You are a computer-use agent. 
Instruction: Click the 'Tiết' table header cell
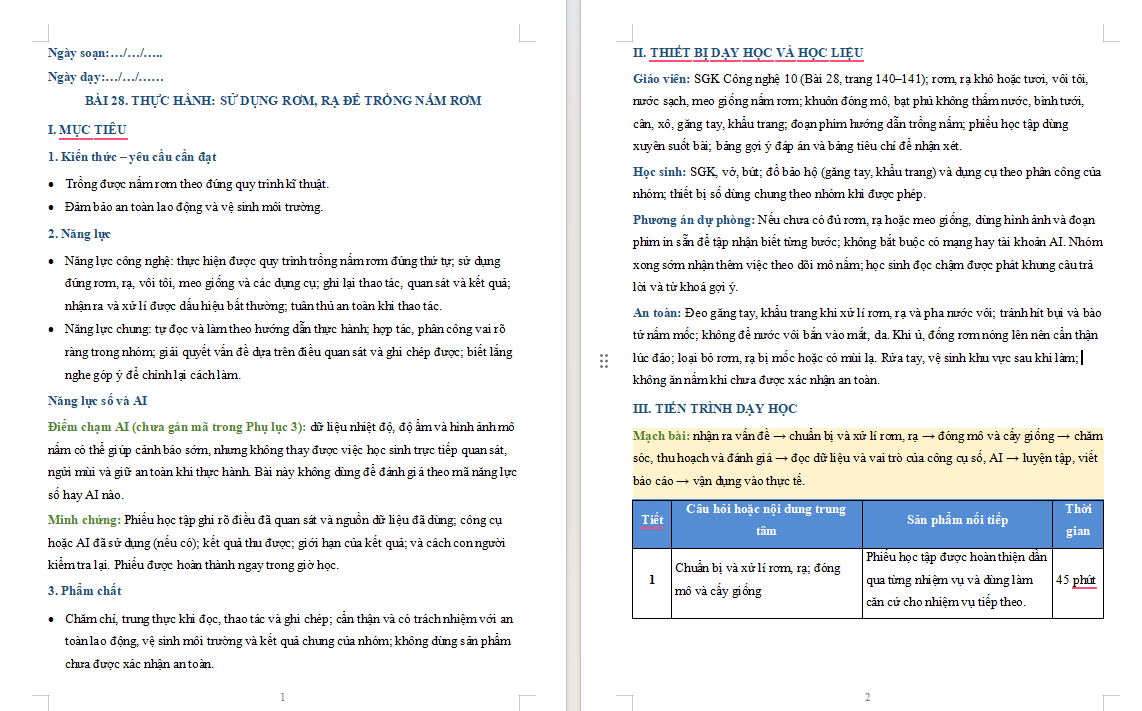[652, 520]
